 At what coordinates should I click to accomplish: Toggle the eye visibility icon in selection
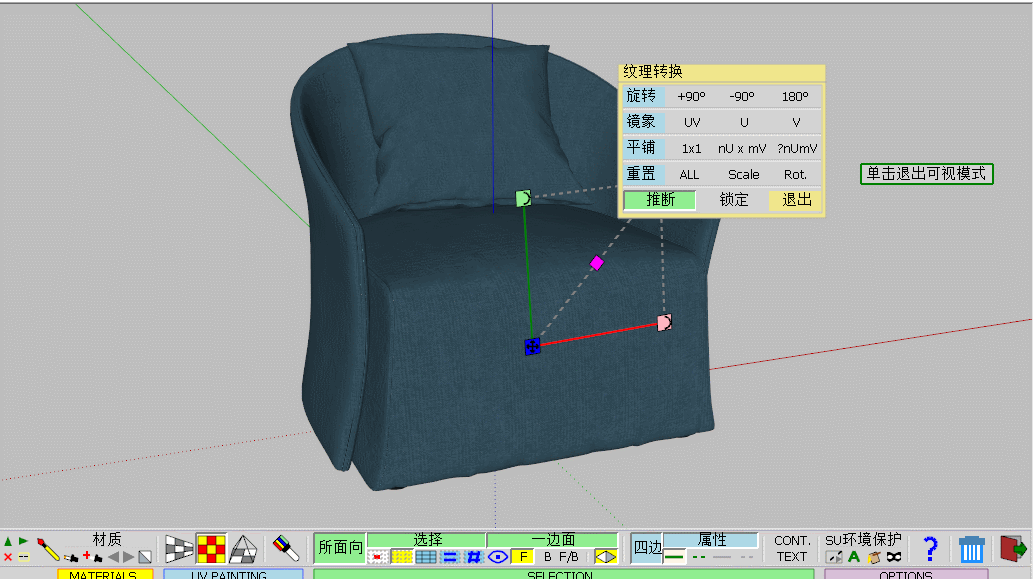(x=498, y=556)
